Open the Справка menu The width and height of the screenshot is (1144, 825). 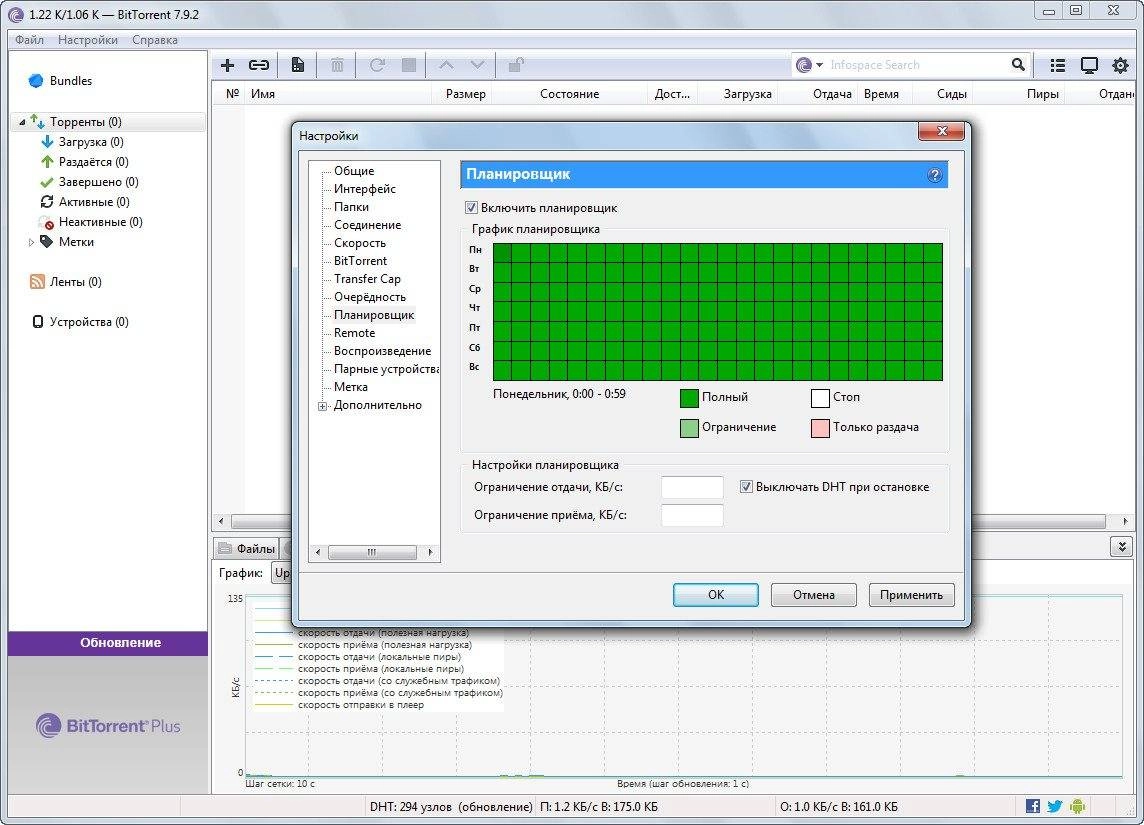(155, 40)
